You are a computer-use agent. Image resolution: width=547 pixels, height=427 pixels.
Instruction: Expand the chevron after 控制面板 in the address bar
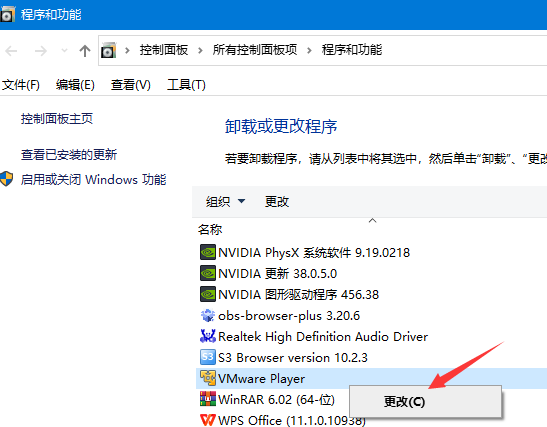tap(200, 51)
